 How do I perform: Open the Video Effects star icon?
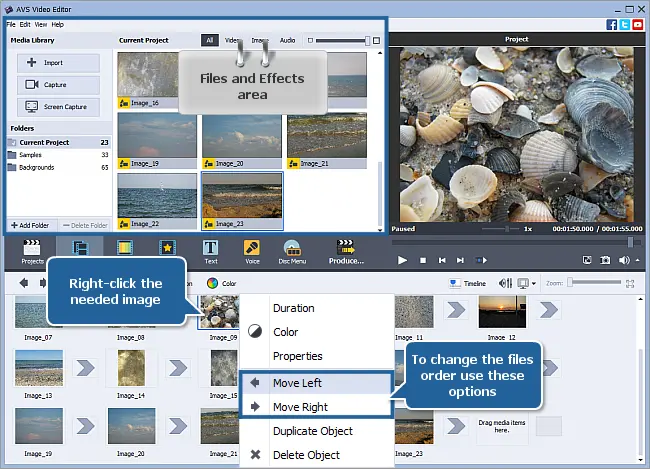pos(167,248)
